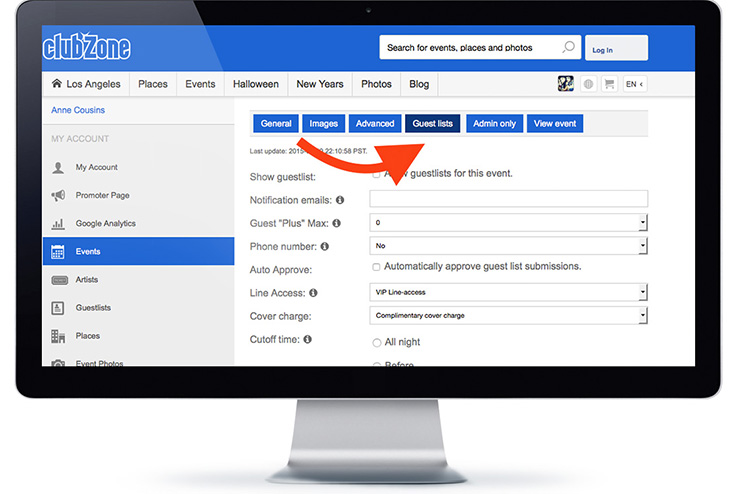Enable Automatically approve guest list submissions checkbox
The height and width of the screenshot is (494, 738).
coord(376,267)
